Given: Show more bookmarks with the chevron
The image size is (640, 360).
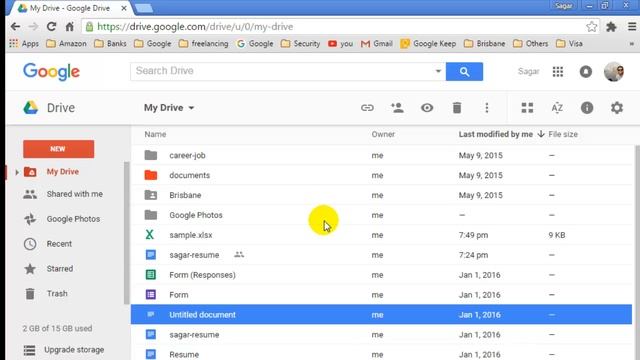Looking at the screenshot, I should coord(631,44).
